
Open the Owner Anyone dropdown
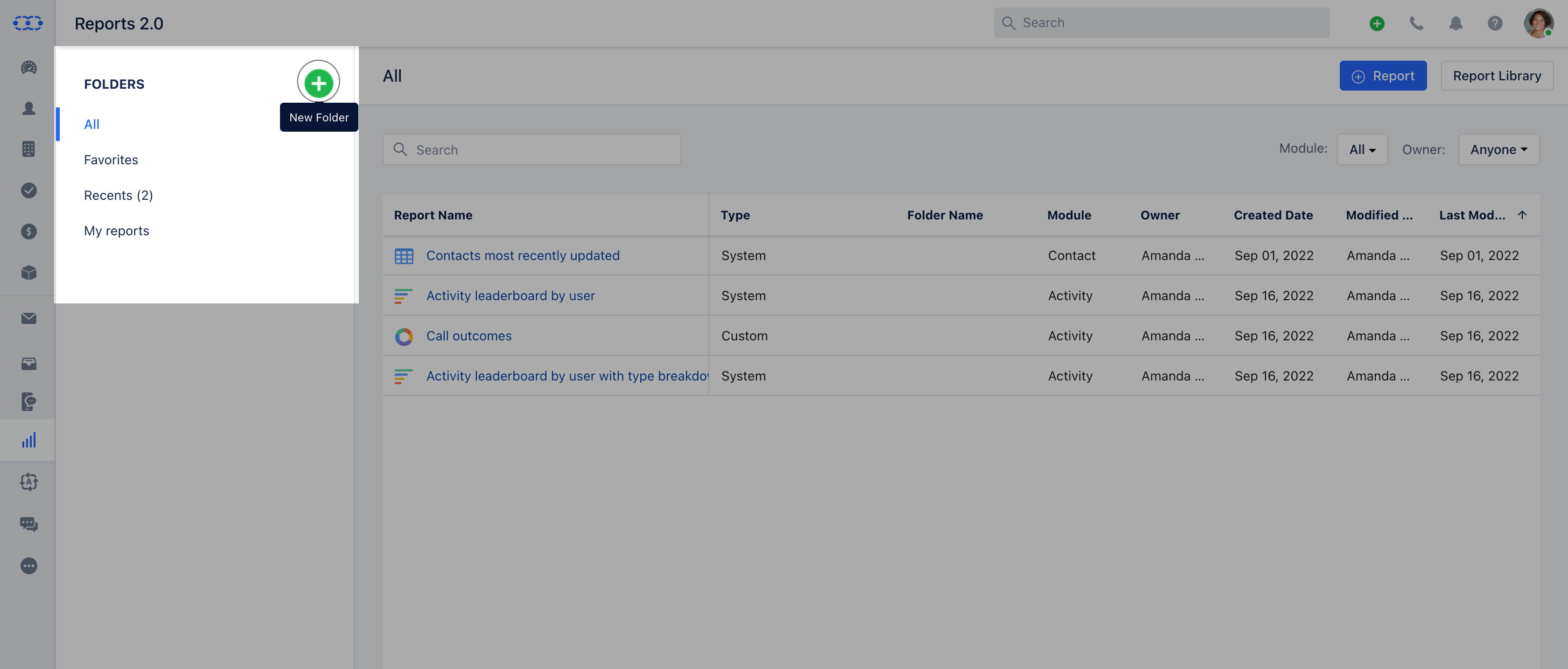tap(1498, 150)
